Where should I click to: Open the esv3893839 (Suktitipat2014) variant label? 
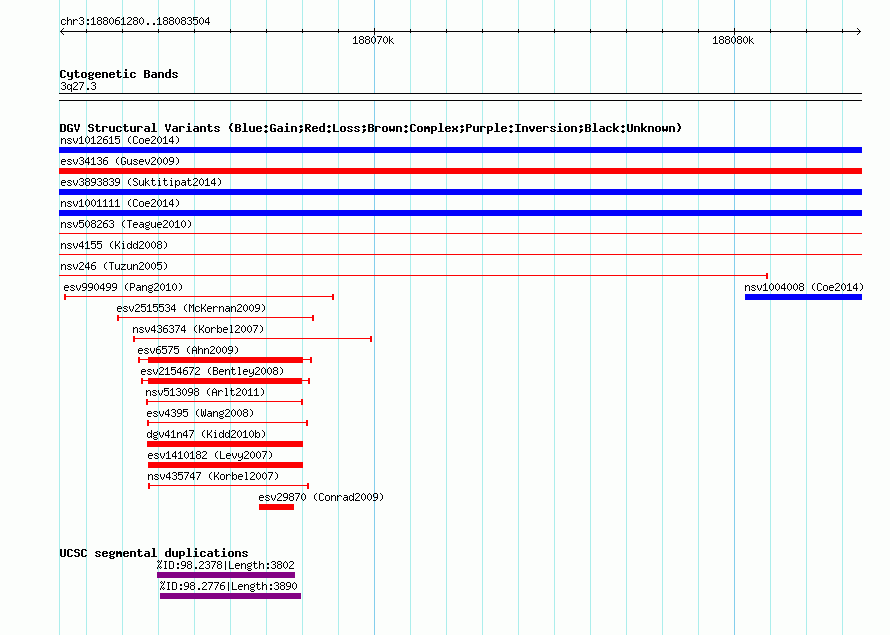(141, 182)
